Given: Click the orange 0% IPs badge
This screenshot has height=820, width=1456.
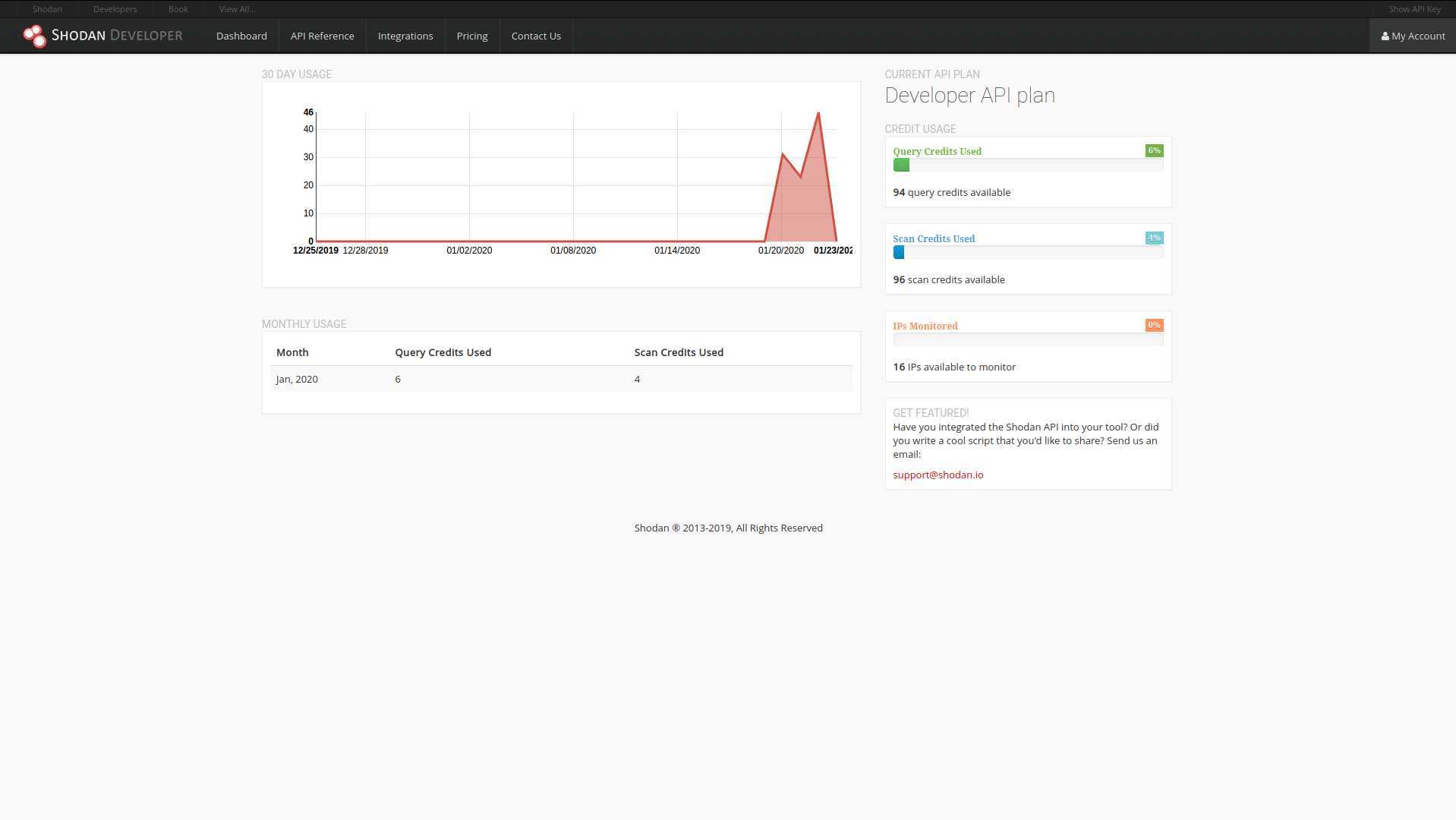Looking at the screenshot, I should (x=1154, y=326).
